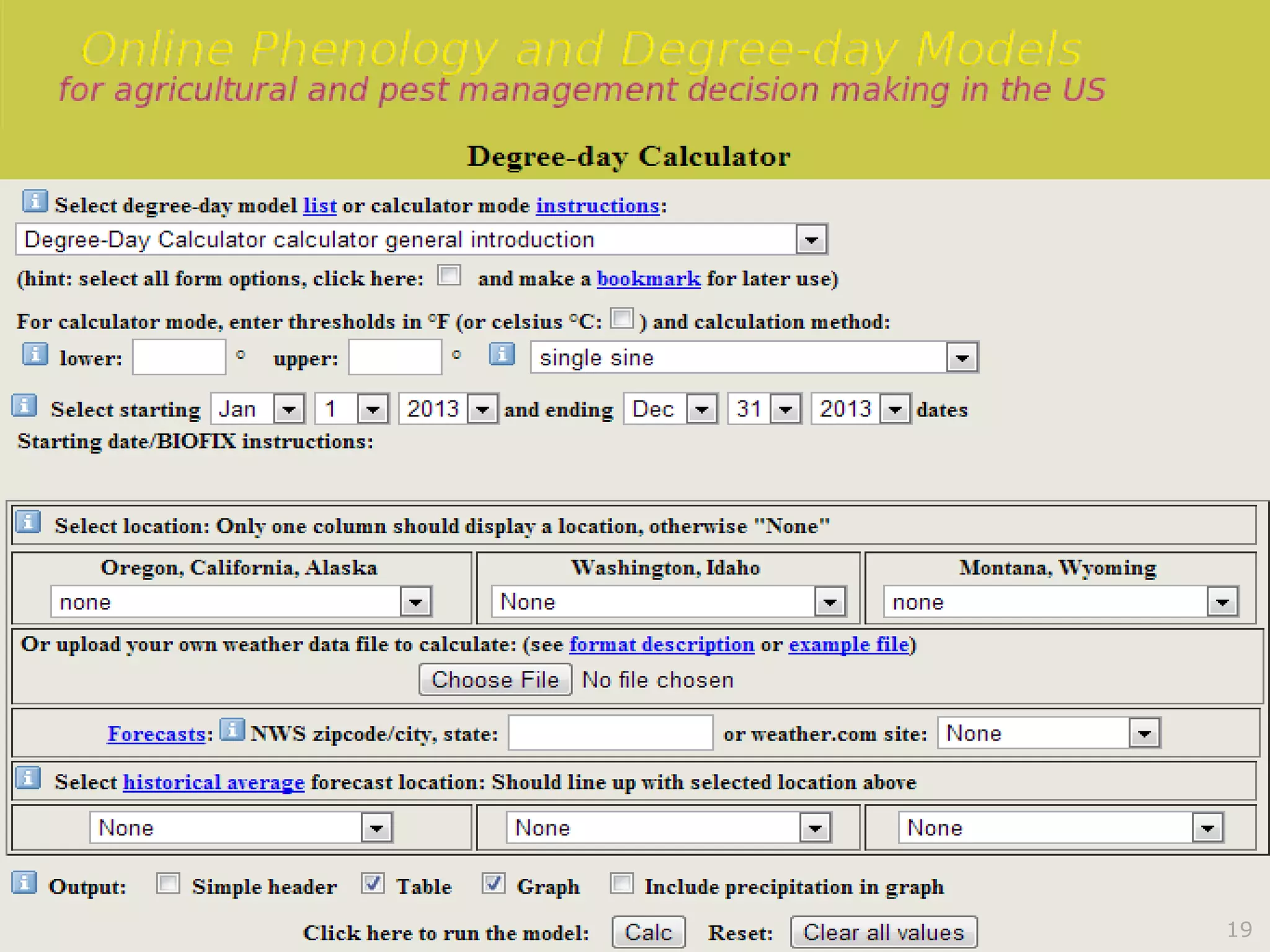Tick the Simple header checkbox
Viewport: 1270px width, 952px height.
point(168,884)
